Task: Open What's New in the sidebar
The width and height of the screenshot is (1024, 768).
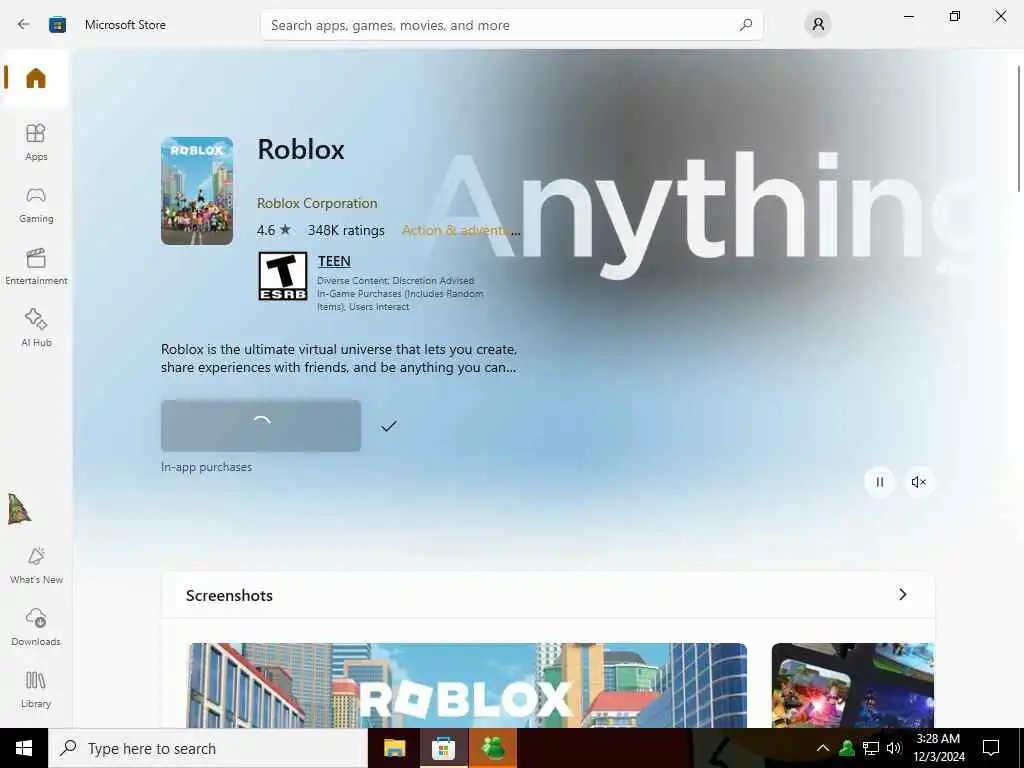Action: coord(36,565)
